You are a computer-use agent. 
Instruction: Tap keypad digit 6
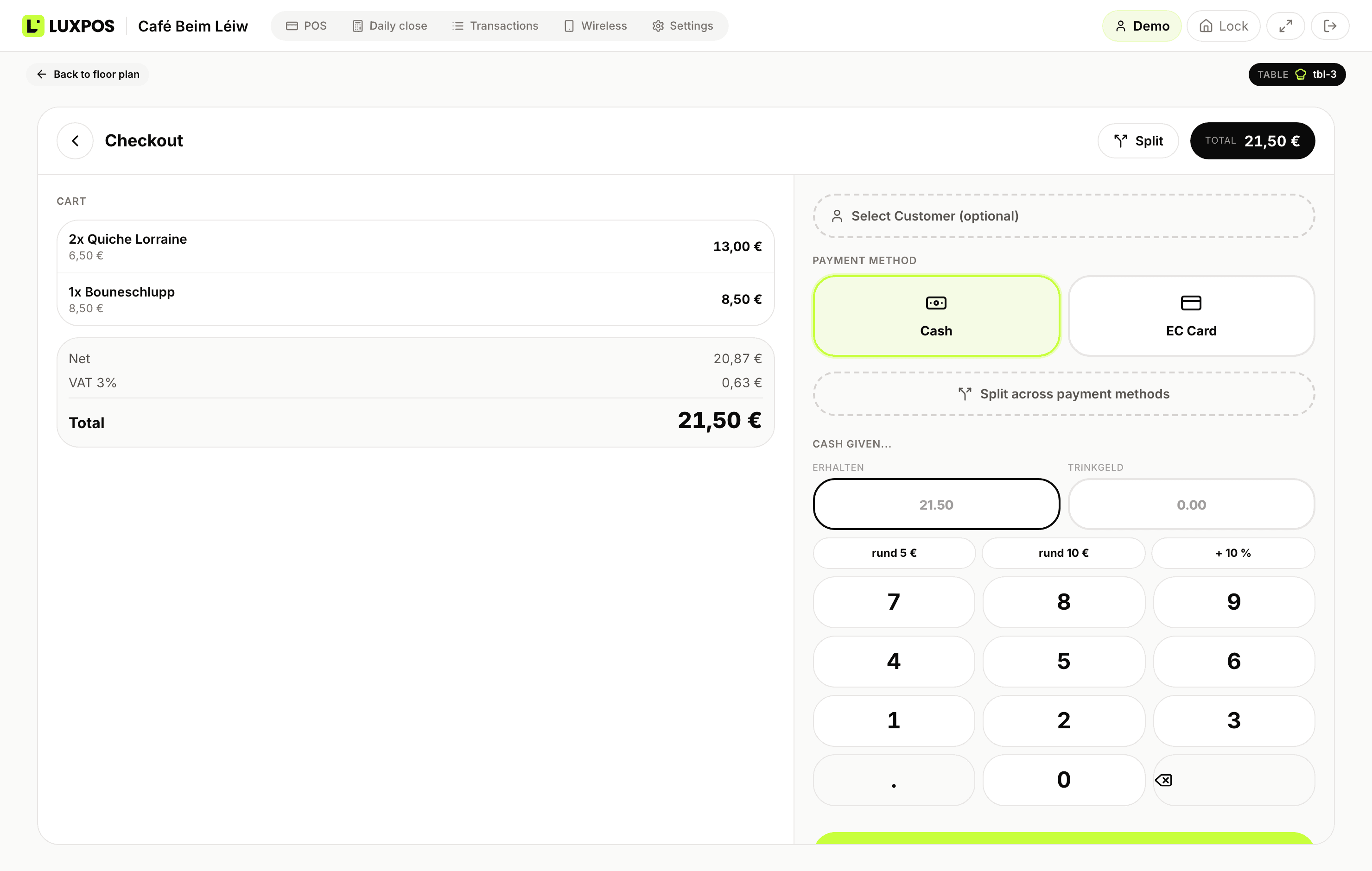click(x=1233, y=662)
